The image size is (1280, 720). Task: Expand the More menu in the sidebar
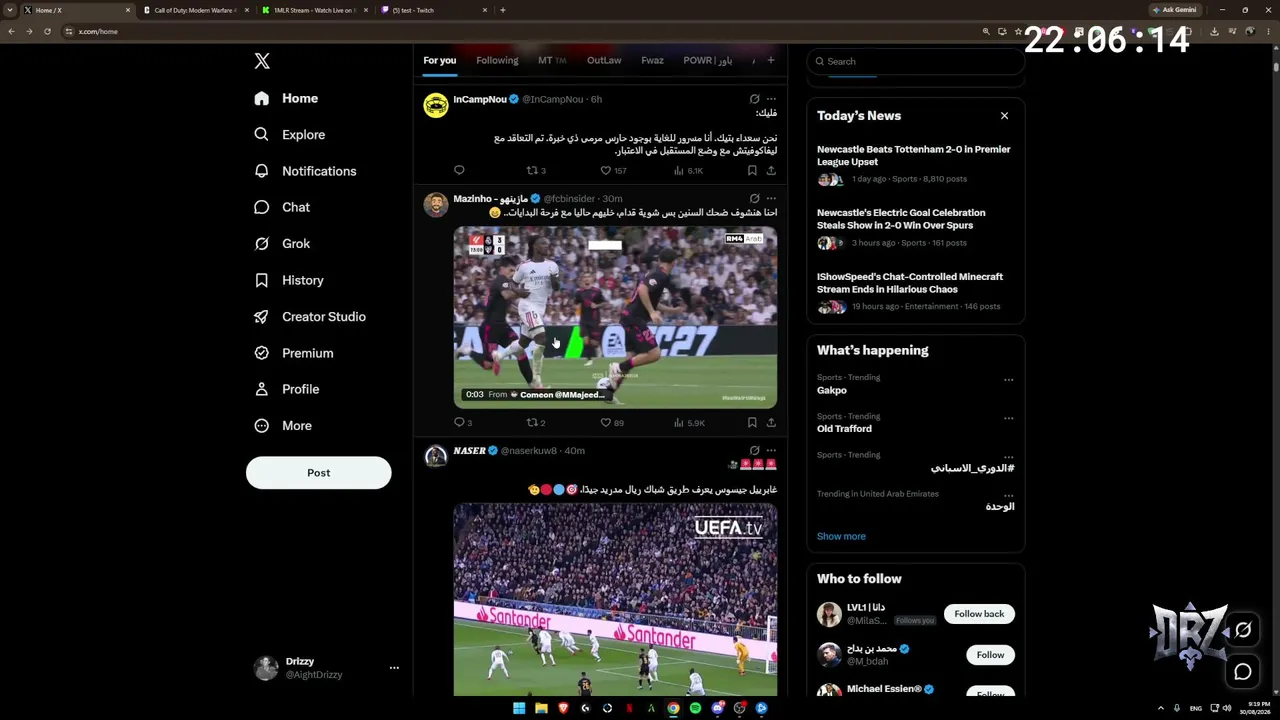tap(283, 426)
